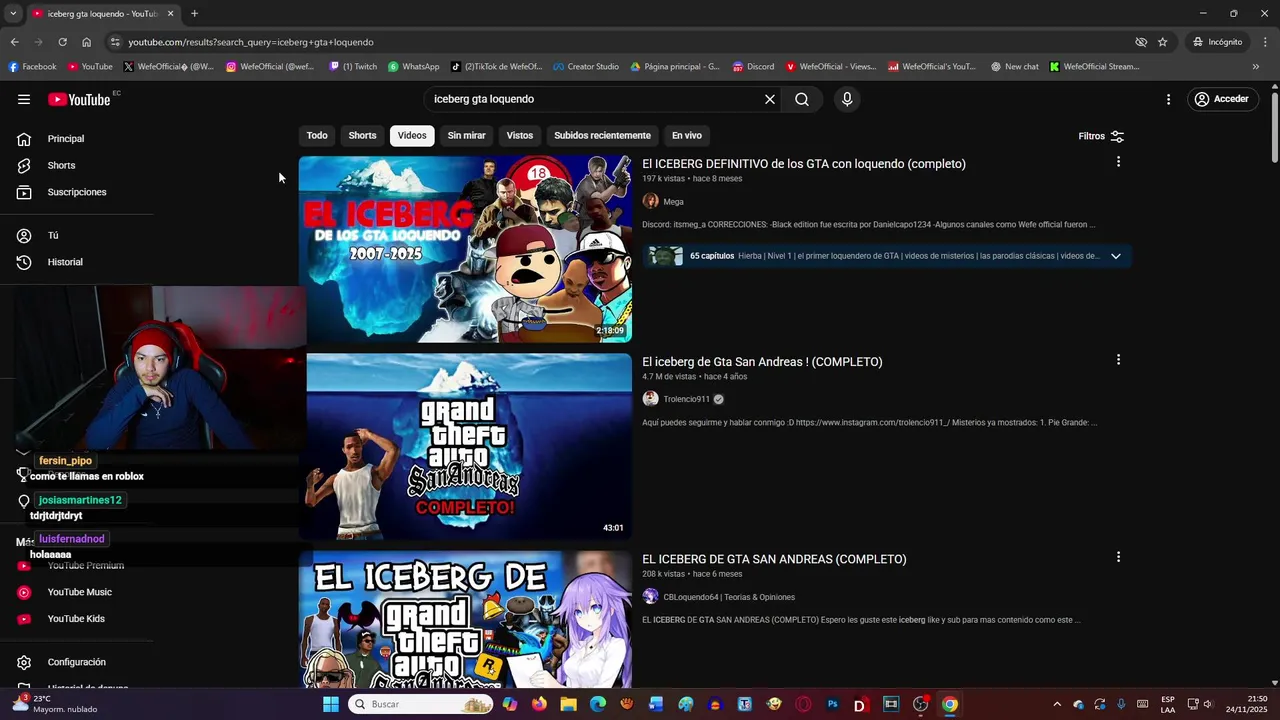Open the Incógnito profile button
This screenshot has height=720, width=1280.
[x=1217, y=42]
